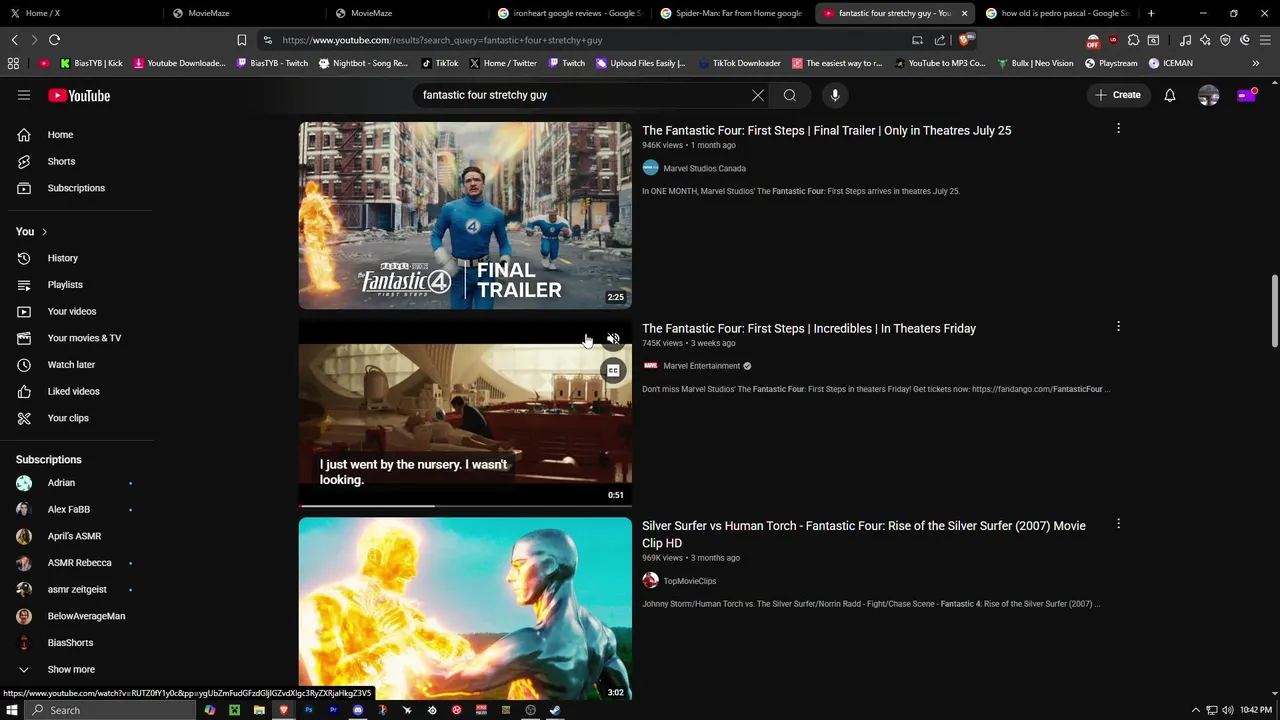1280x720 pixels.
Task: Open Steam from the taskbar
Action: point(555,710)
